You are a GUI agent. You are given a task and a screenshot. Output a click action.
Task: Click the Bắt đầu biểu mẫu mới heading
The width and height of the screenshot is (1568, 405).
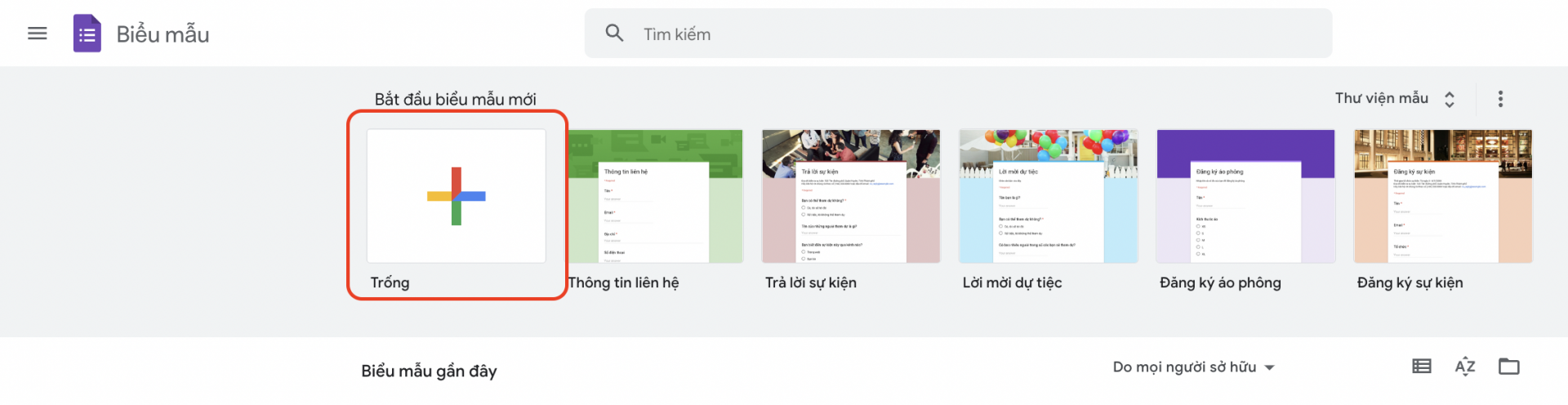455,100
